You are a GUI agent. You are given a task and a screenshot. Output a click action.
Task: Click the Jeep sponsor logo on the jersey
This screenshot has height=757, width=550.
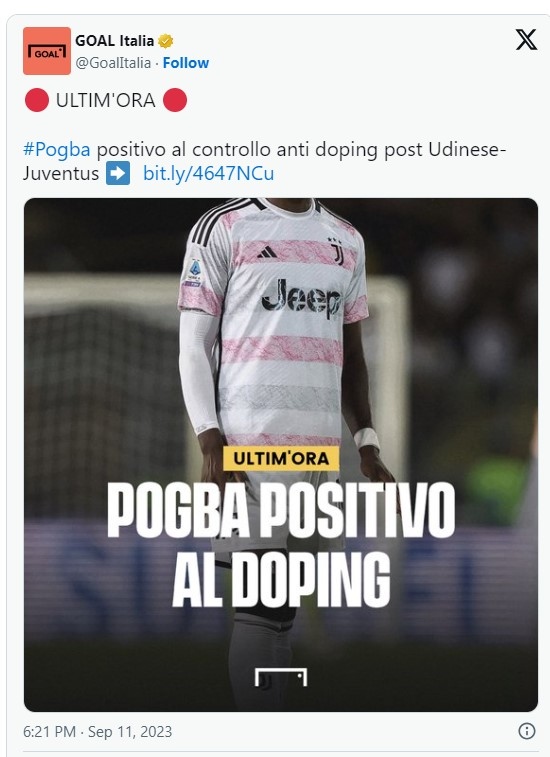[301, 298]
